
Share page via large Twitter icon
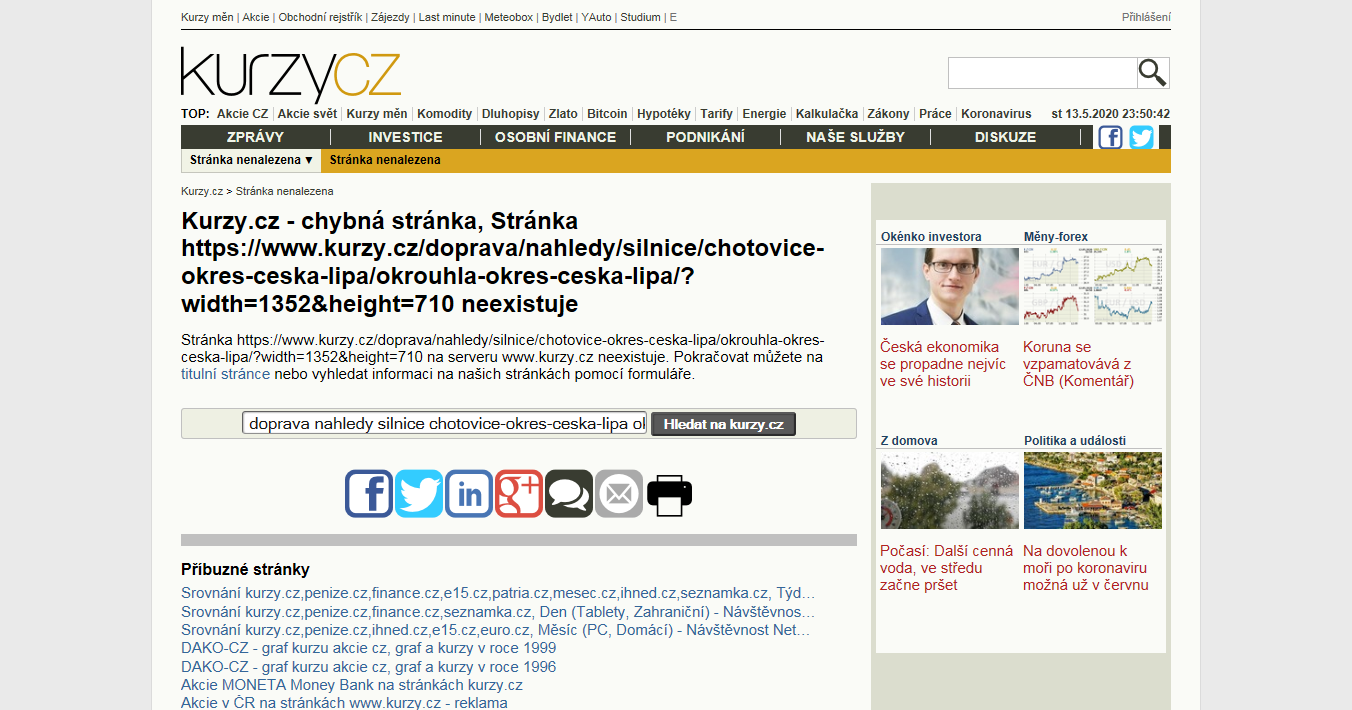coord(419,494)
